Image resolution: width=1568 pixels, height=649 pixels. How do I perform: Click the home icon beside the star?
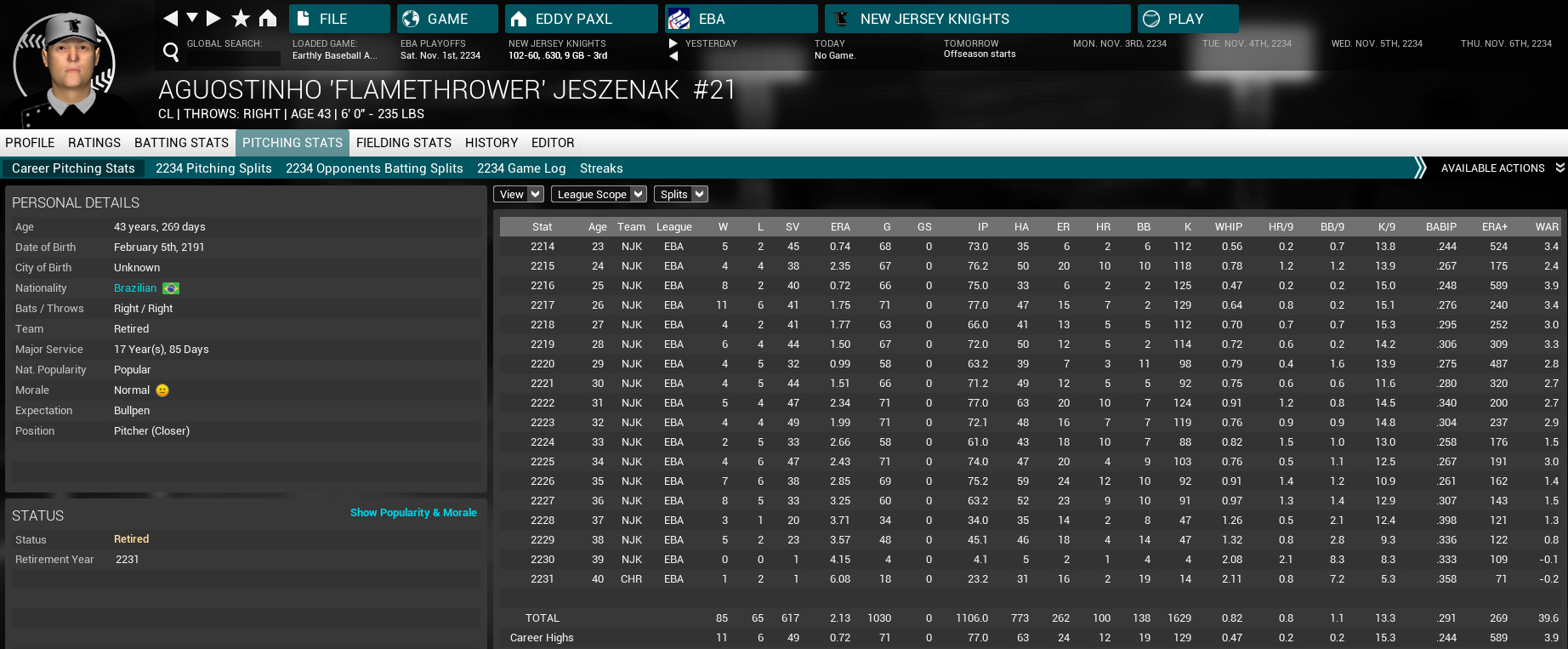click(x=268, y=18)
